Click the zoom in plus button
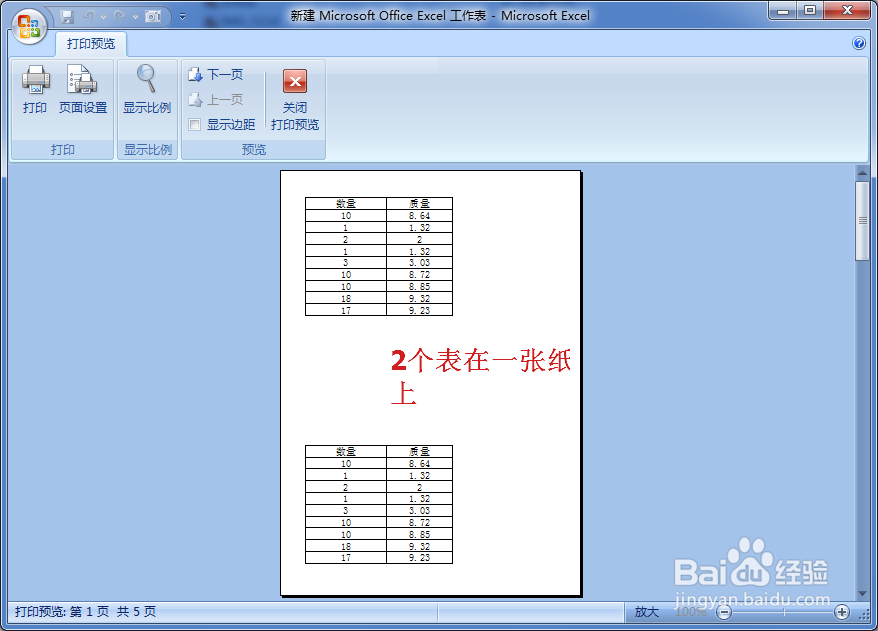The height and width of the screenshot is (631, 878). [842, 612]
